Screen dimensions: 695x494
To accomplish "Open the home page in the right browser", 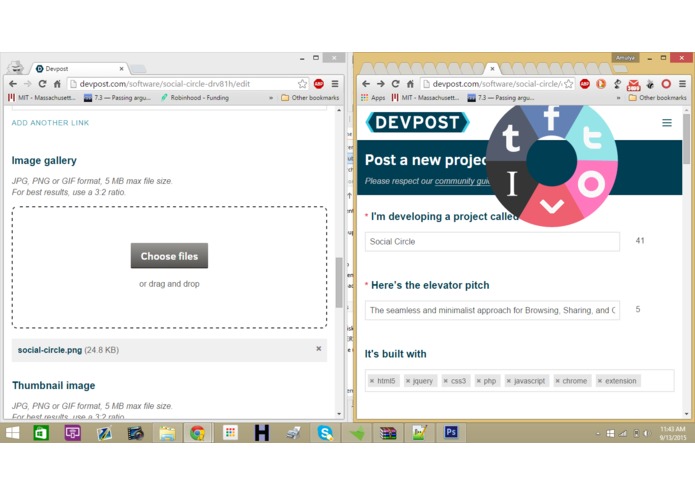I will tap(410, 84).
